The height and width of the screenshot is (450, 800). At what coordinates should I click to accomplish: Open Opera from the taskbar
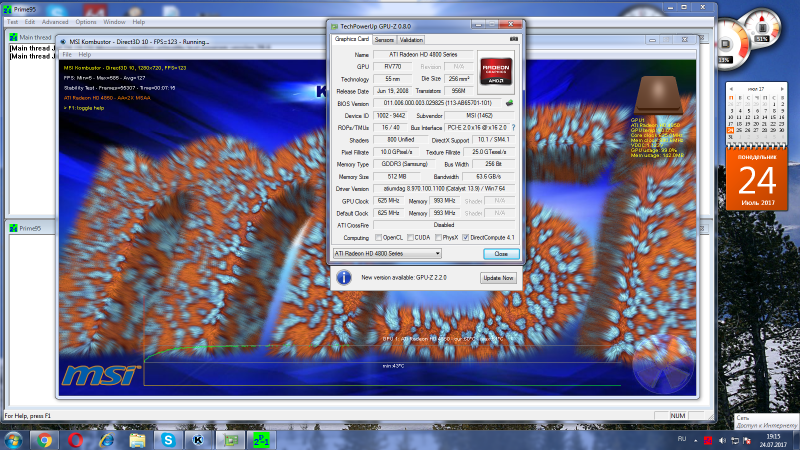click(x=76, y=440)
